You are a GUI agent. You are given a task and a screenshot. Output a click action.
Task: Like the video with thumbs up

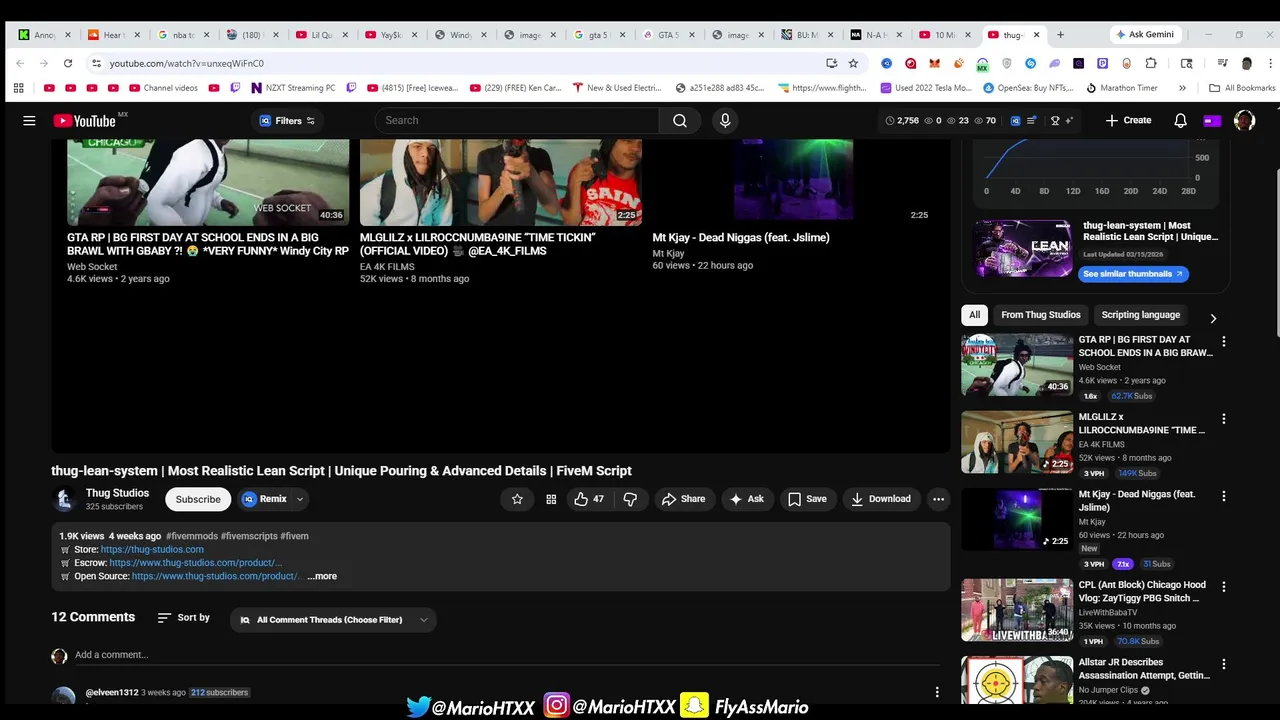point(589,499)
